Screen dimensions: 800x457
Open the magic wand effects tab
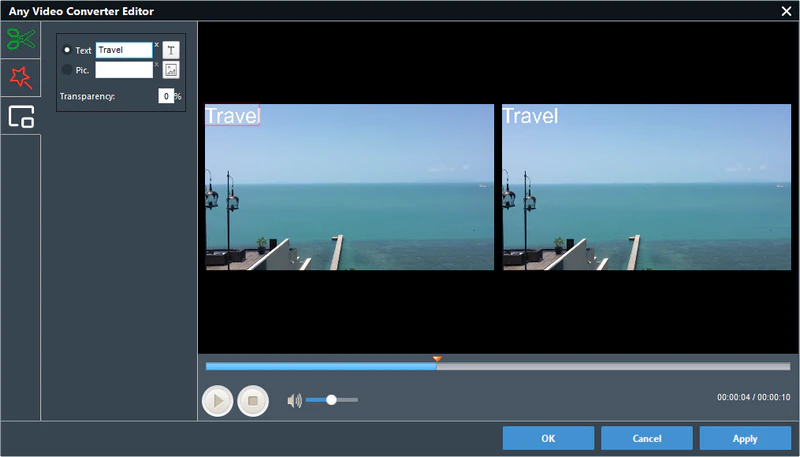click(x=20, y=78)
